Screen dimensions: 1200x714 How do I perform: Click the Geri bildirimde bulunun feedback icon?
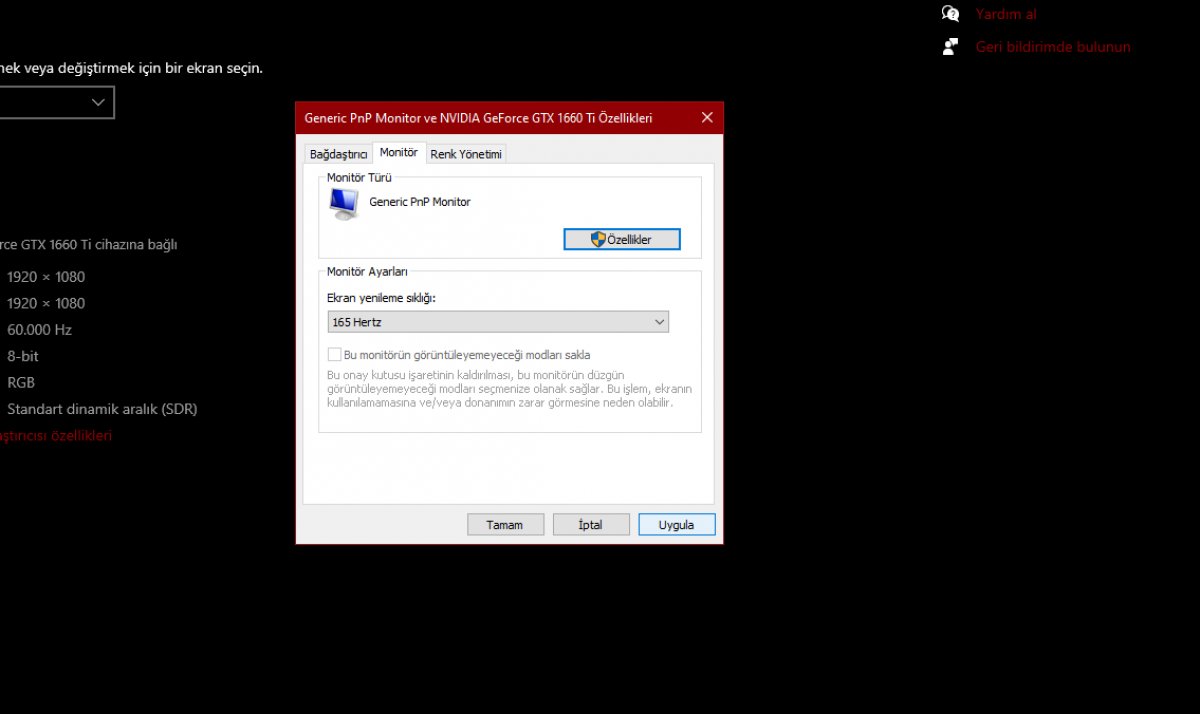[950, 47]
